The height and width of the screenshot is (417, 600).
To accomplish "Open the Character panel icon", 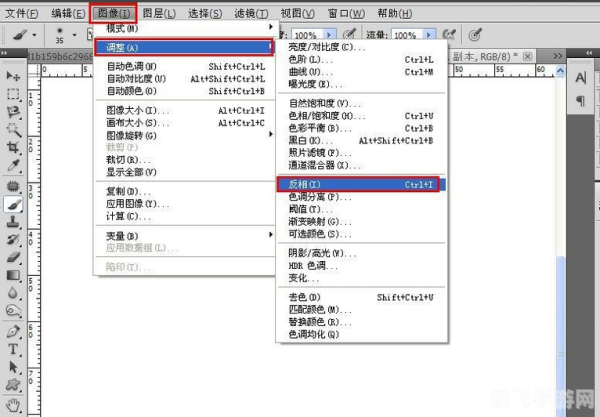I will pyautogui.click(x=580, y=78).
